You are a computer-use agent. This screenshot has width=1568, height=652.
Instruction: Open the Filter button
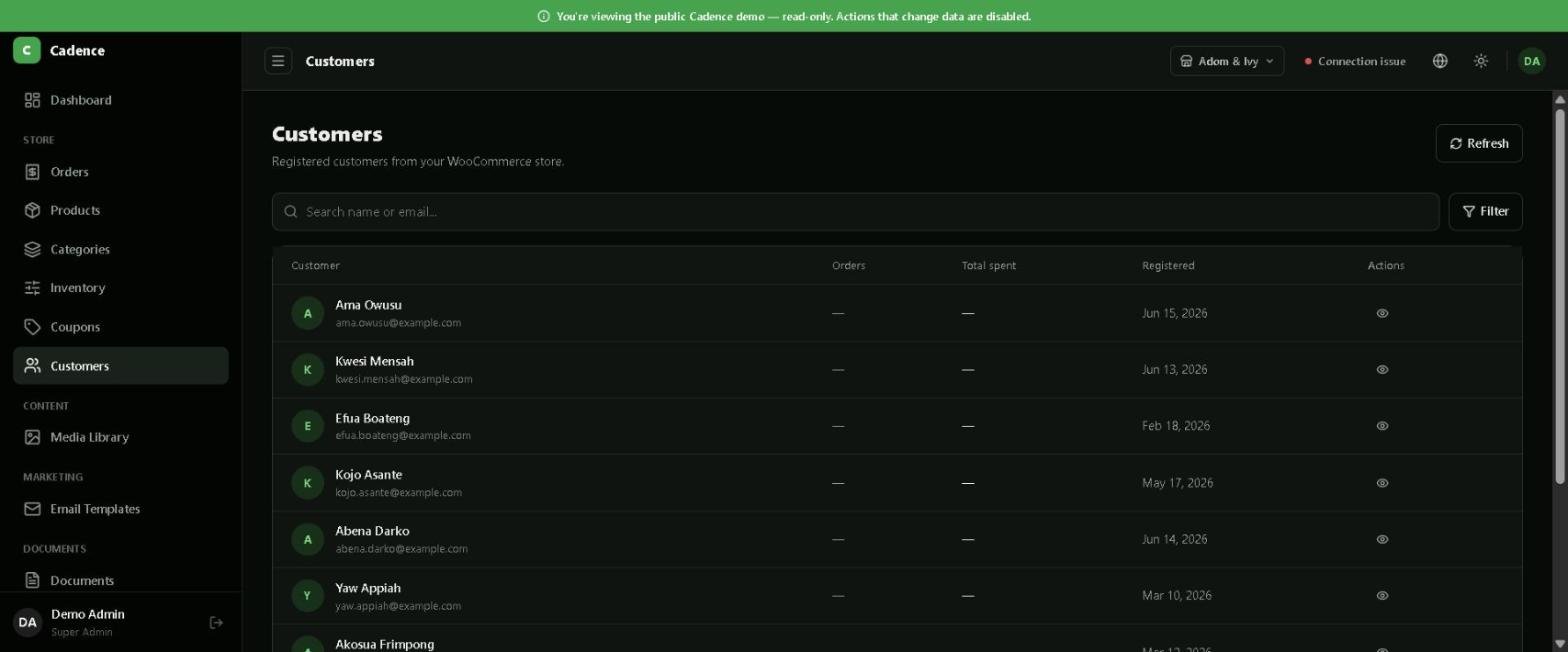tap(1485, 211)
